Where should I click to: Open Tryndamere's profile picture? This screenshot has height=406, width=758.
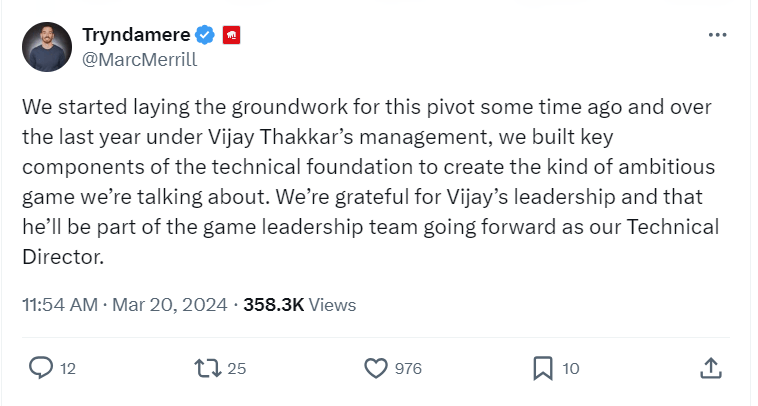pyautogui.click(x=46, y=47)
